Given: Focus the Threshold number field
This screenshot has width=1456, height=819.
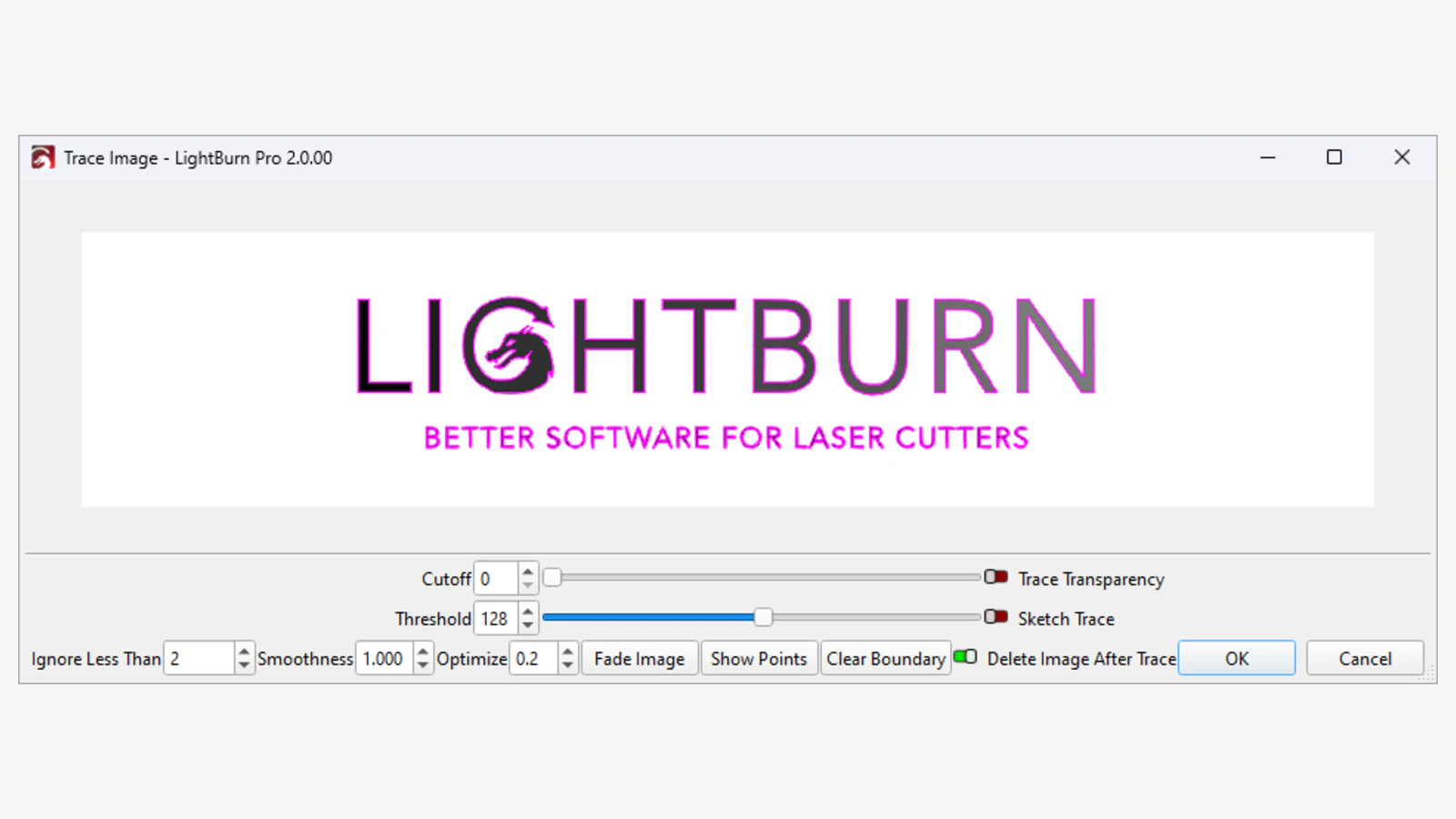Looking at the screenshot, I should point(496,619).
